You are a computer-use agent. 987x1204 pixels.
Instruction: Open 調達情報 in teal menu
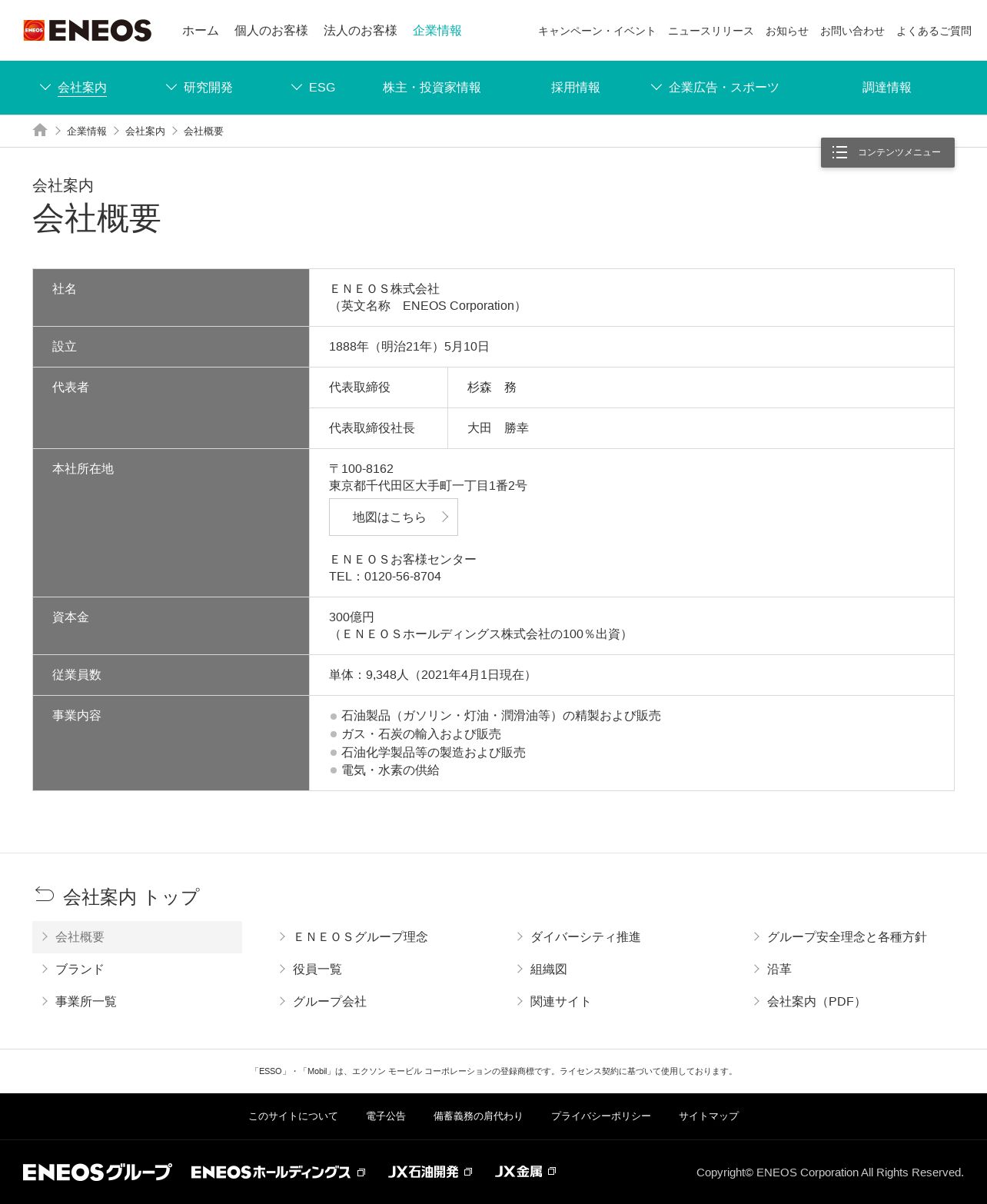point(887,88)
